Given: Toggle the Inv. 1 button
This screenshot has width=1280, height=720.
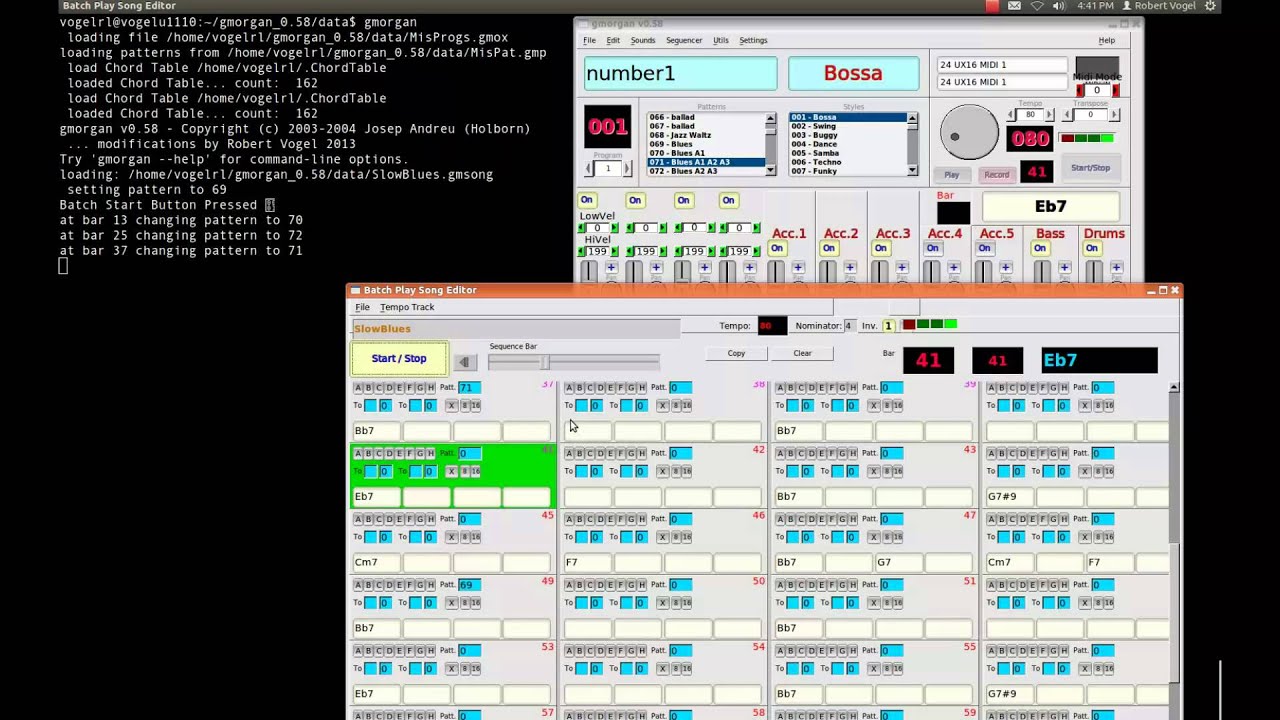Looking at the screenshot, I should point(888,326).
